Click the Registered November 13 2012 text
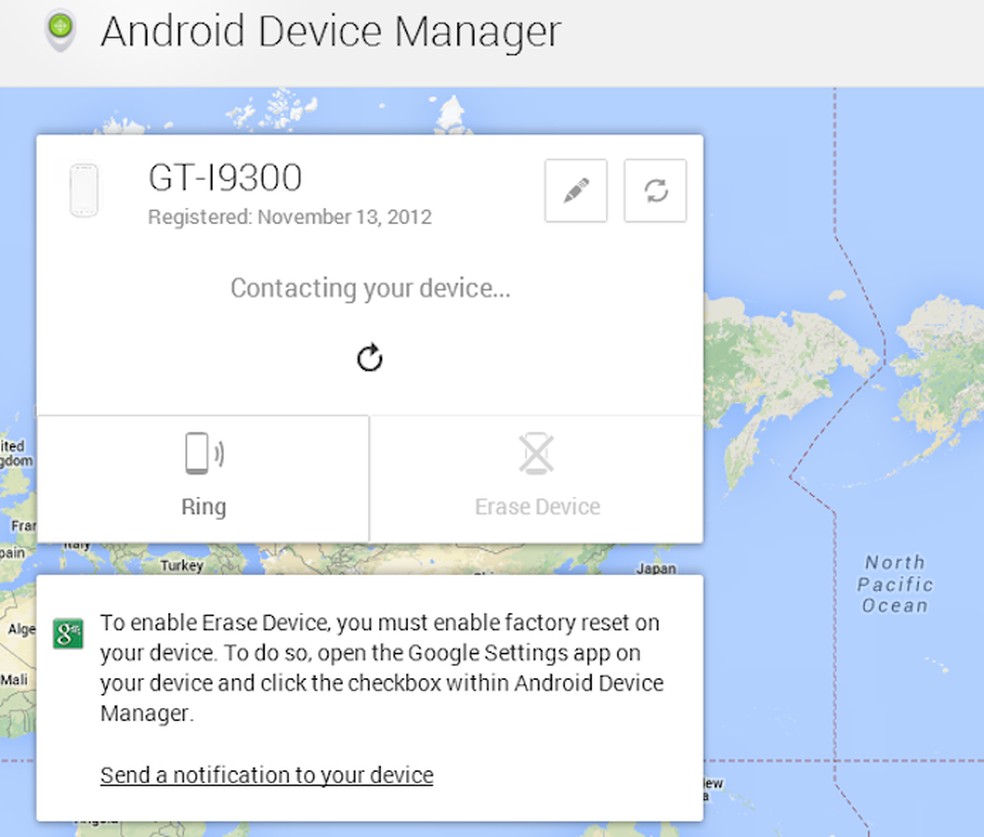 point(290,217)
